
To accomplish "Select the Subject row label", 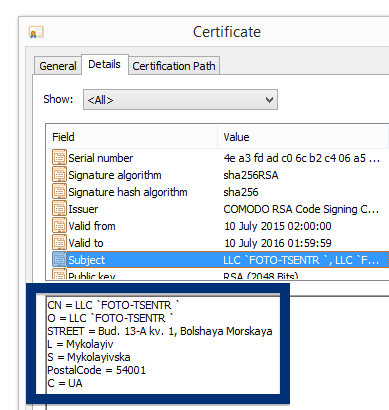I will point(87,260).
